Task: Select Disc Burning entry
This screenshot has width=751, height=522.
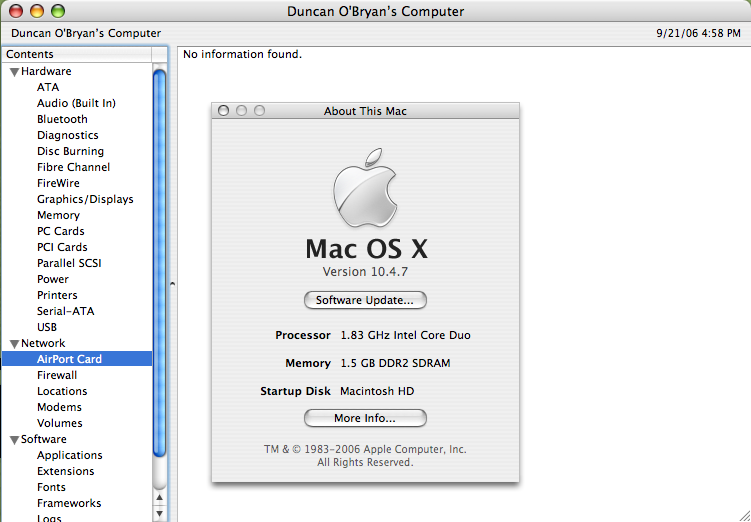Action: coord(70,151)
